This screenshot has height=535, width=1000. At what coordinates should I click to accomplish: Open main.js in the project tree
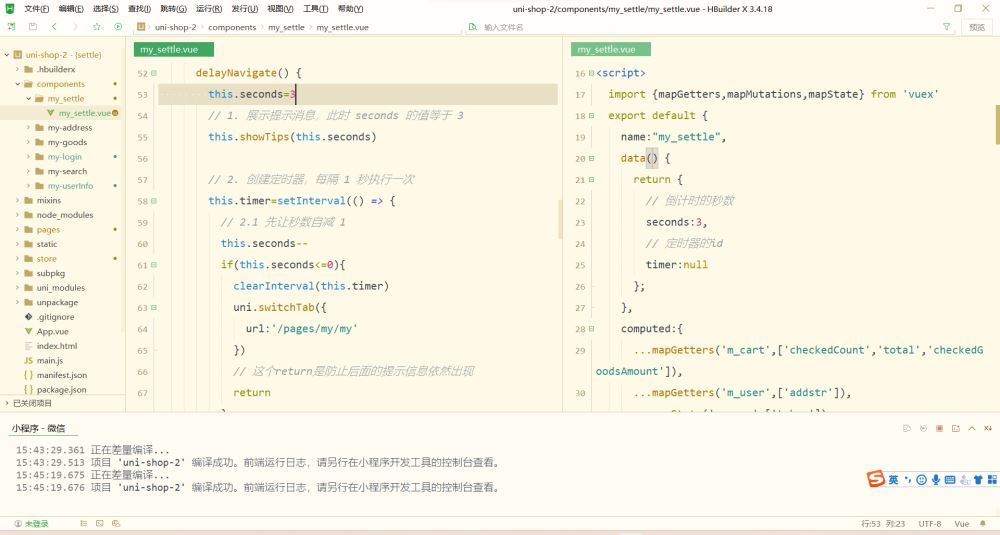click(49, 360)
